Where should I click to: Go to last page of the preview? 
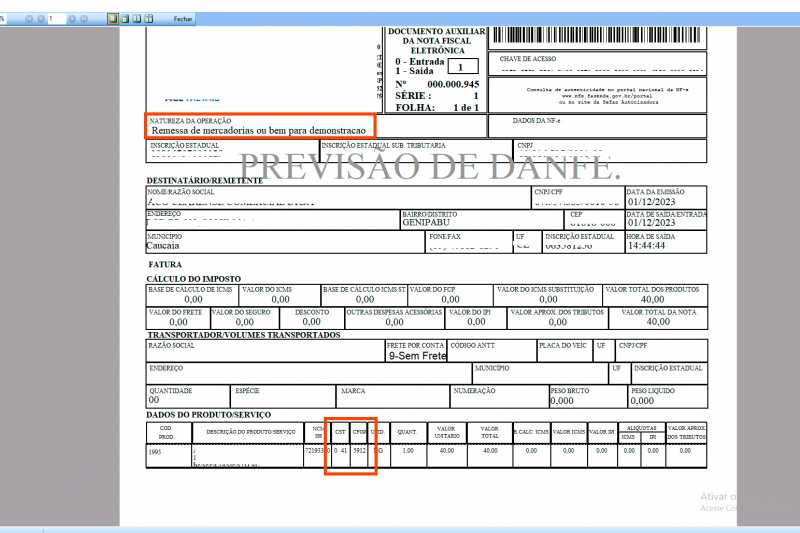click(84, 19)
